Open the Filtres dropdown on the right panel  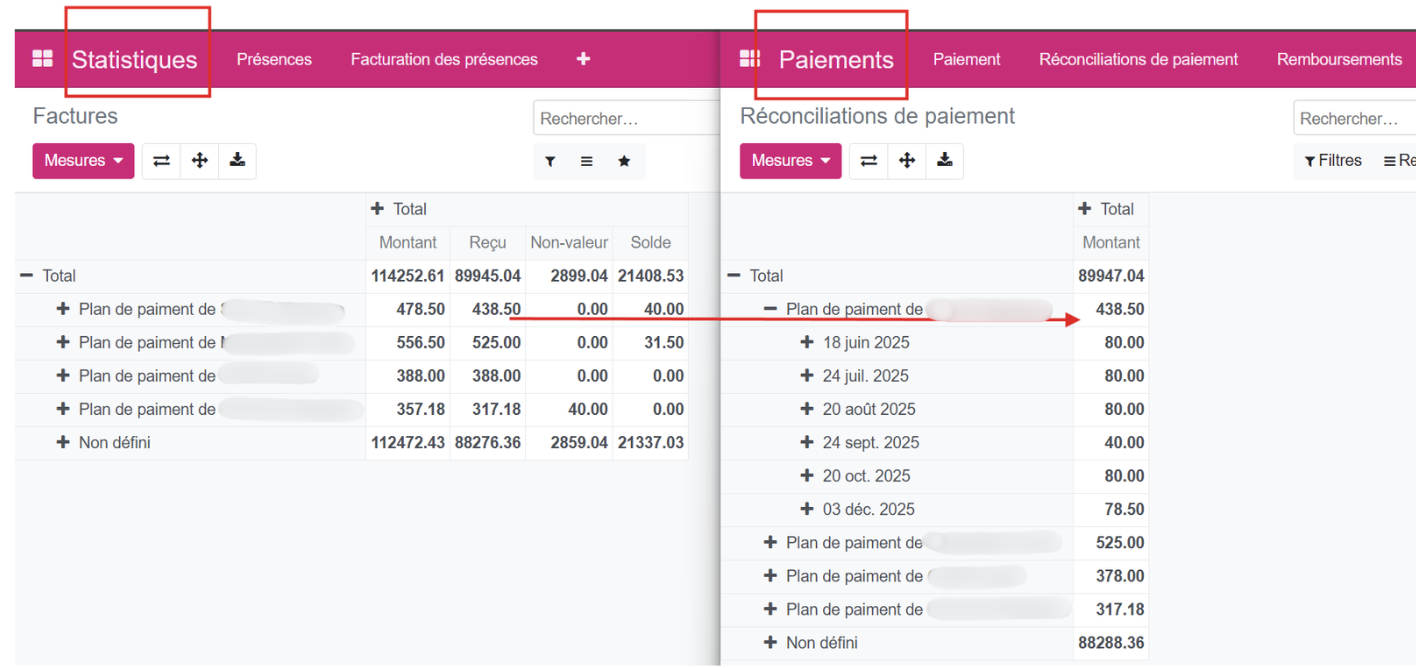pyautogui.click(x=1333, y=160)
